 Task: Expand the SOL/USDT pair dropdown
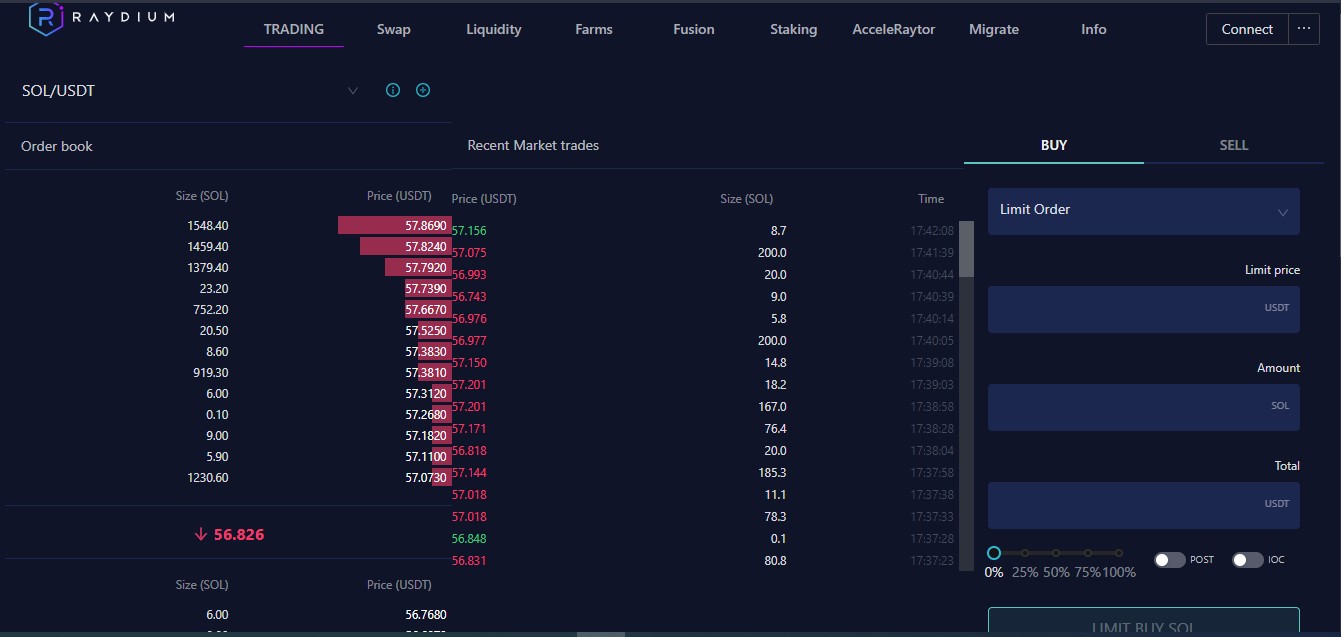tap(352, 91)
